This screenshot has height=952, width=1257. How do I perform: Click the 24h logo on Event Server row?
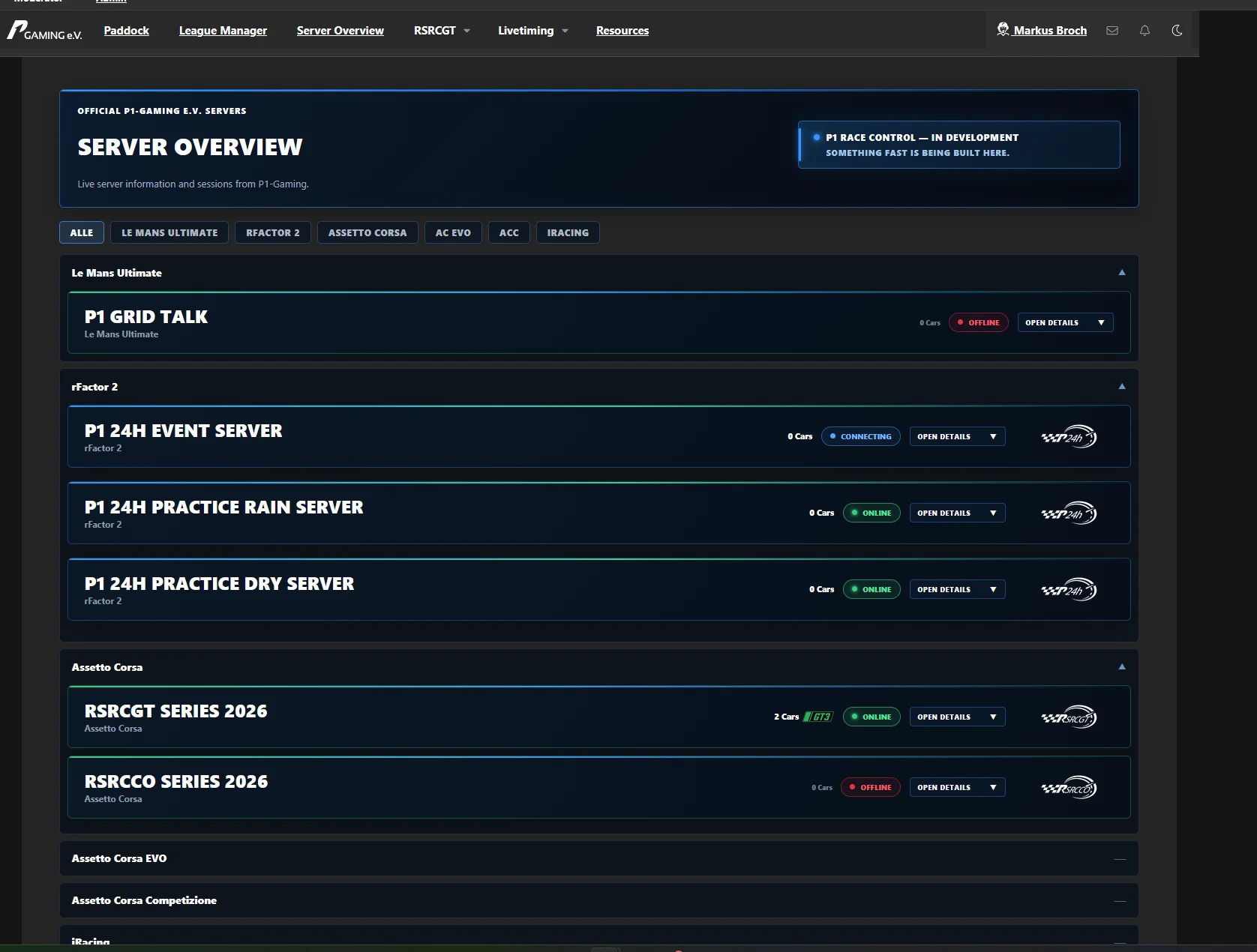tap(1069, 436)
